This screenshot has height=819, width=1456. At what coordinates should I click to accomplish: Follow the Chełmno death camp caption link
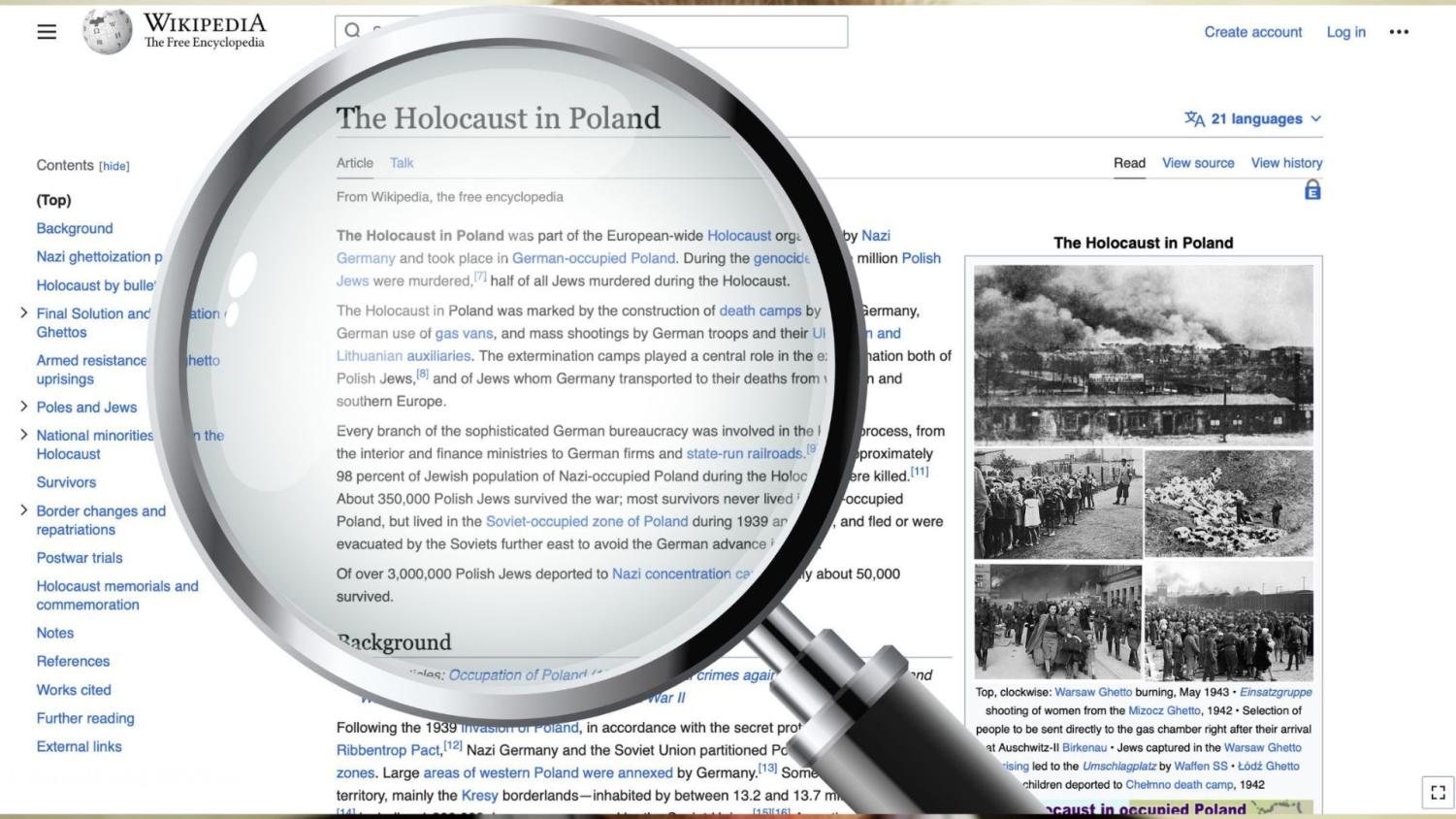[x=1181, y=784]
